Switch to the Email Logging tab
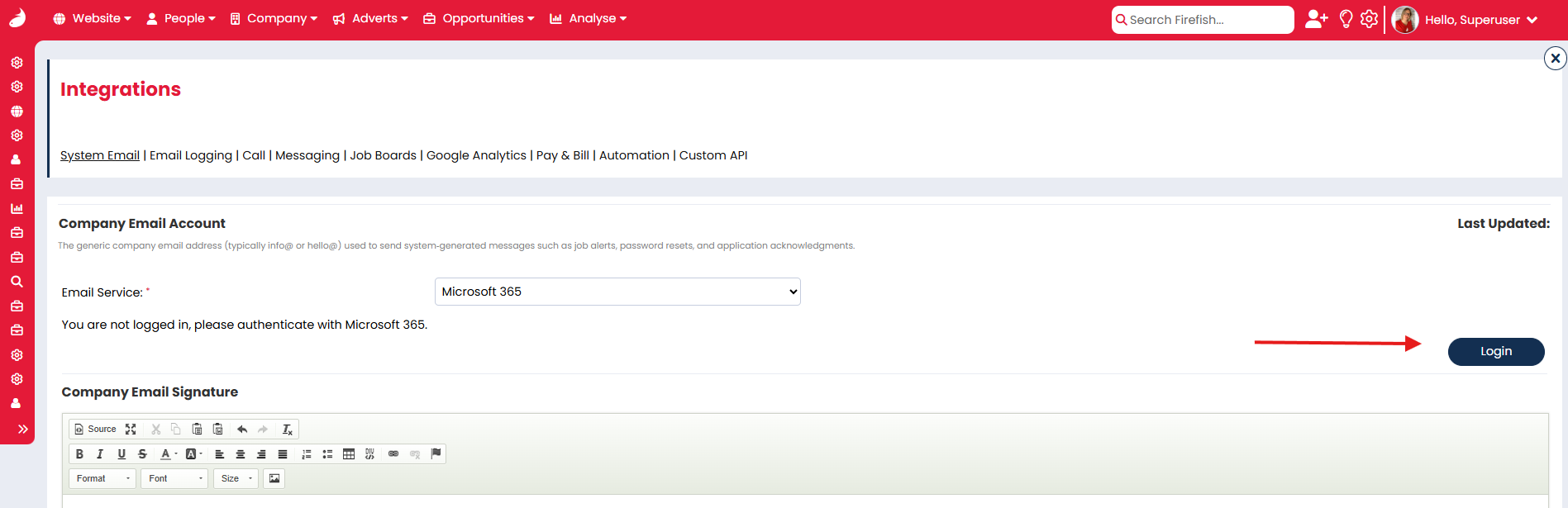The width and height of the screenshot is (1568, 508). click(x=191, y=155)
